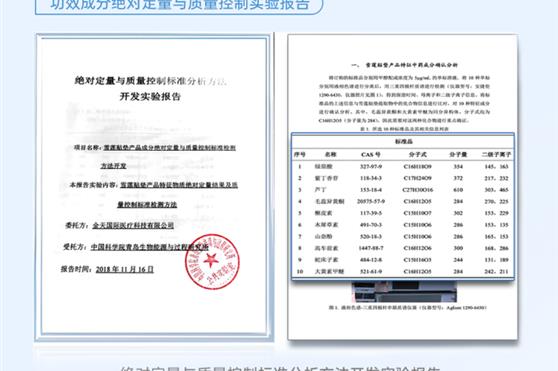Click the '项目名称' label on the cover

[x=88, y=147]
